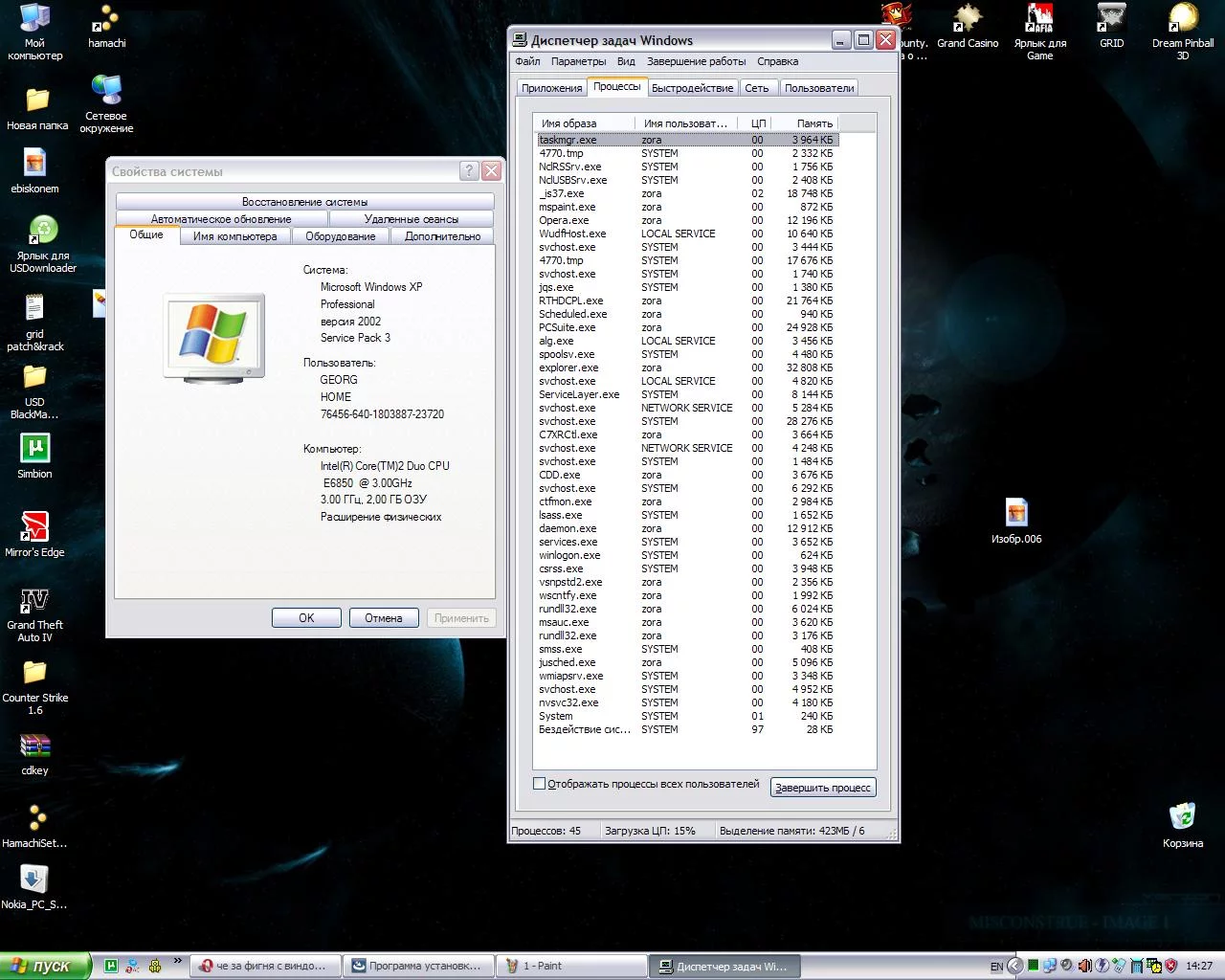
Task: Open the cdkey archive icon
Action: [34, 746]
